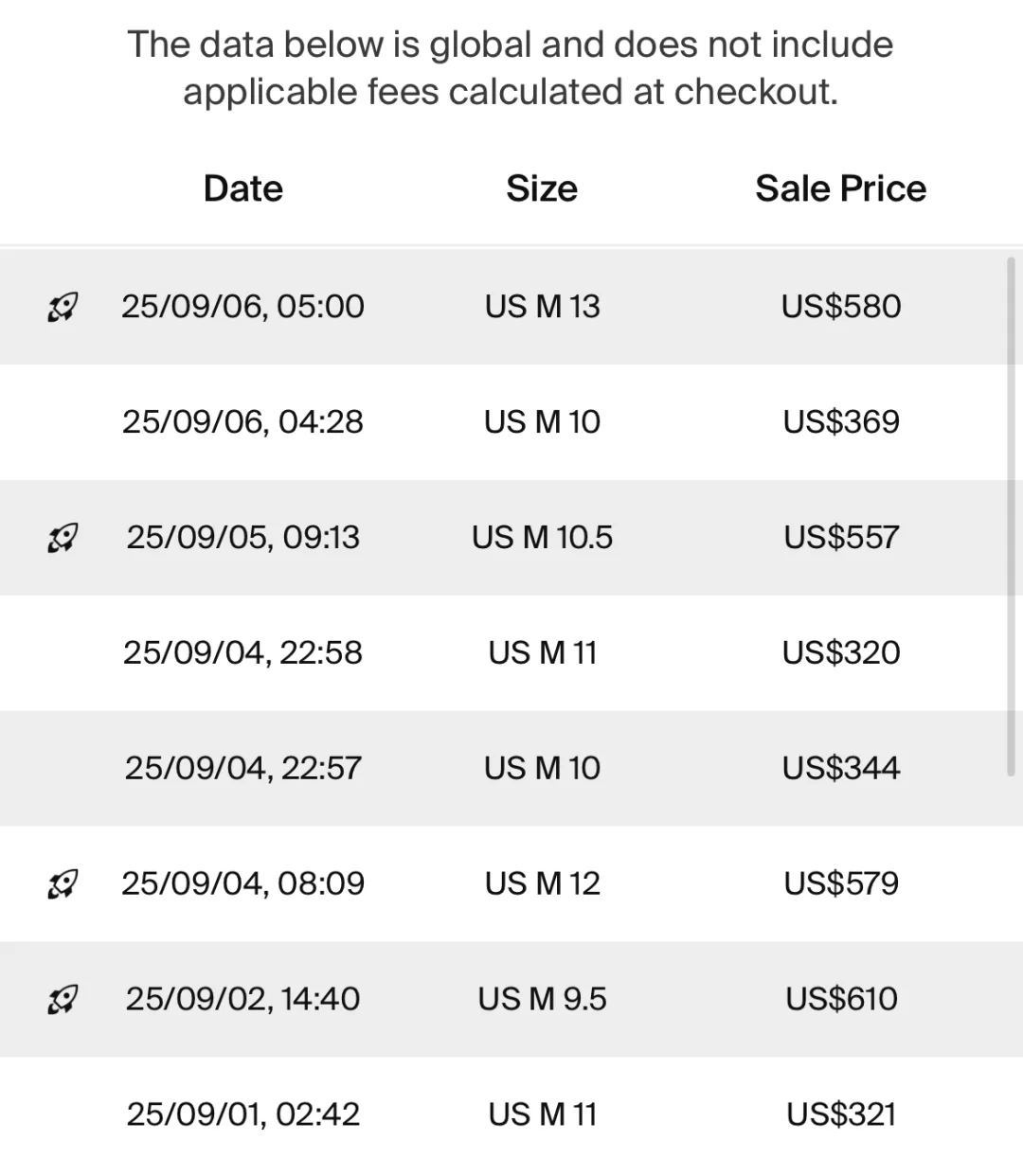Click the sales table vertical scrollbar
This screenshot has width=1023, height=1176.
[1011, 516]
